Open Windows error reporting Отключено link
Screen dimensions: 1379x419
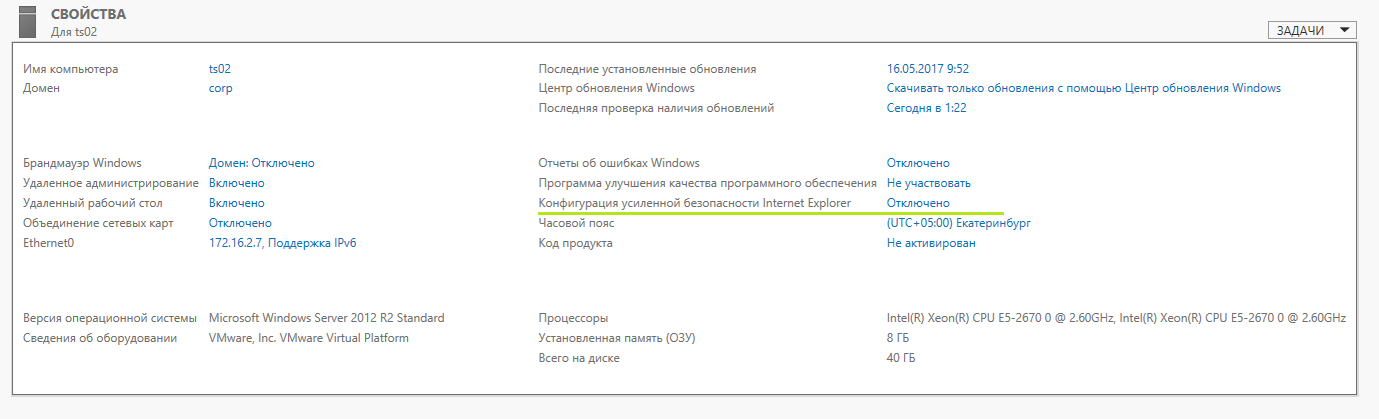coord(918,163)
